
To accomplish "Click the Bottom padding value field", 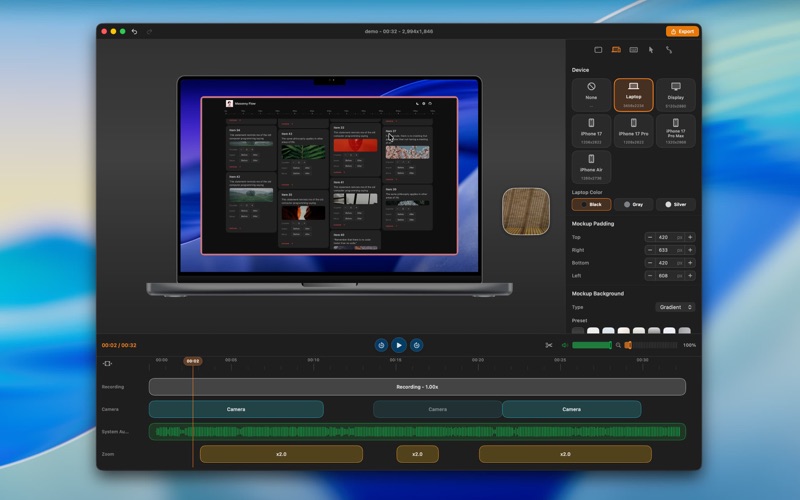I will pyautogui.click(x=669, y=263).
